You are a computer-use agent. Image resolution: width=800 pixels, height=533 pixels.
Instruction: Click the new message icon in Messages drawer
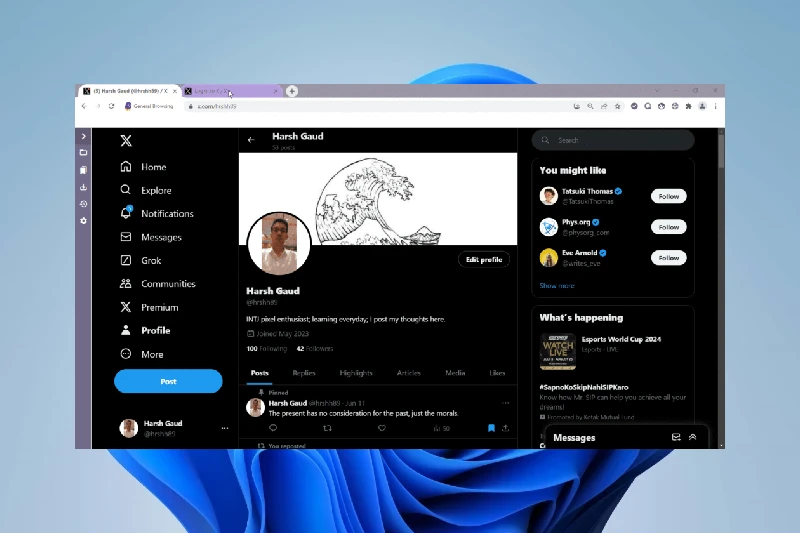676,437
